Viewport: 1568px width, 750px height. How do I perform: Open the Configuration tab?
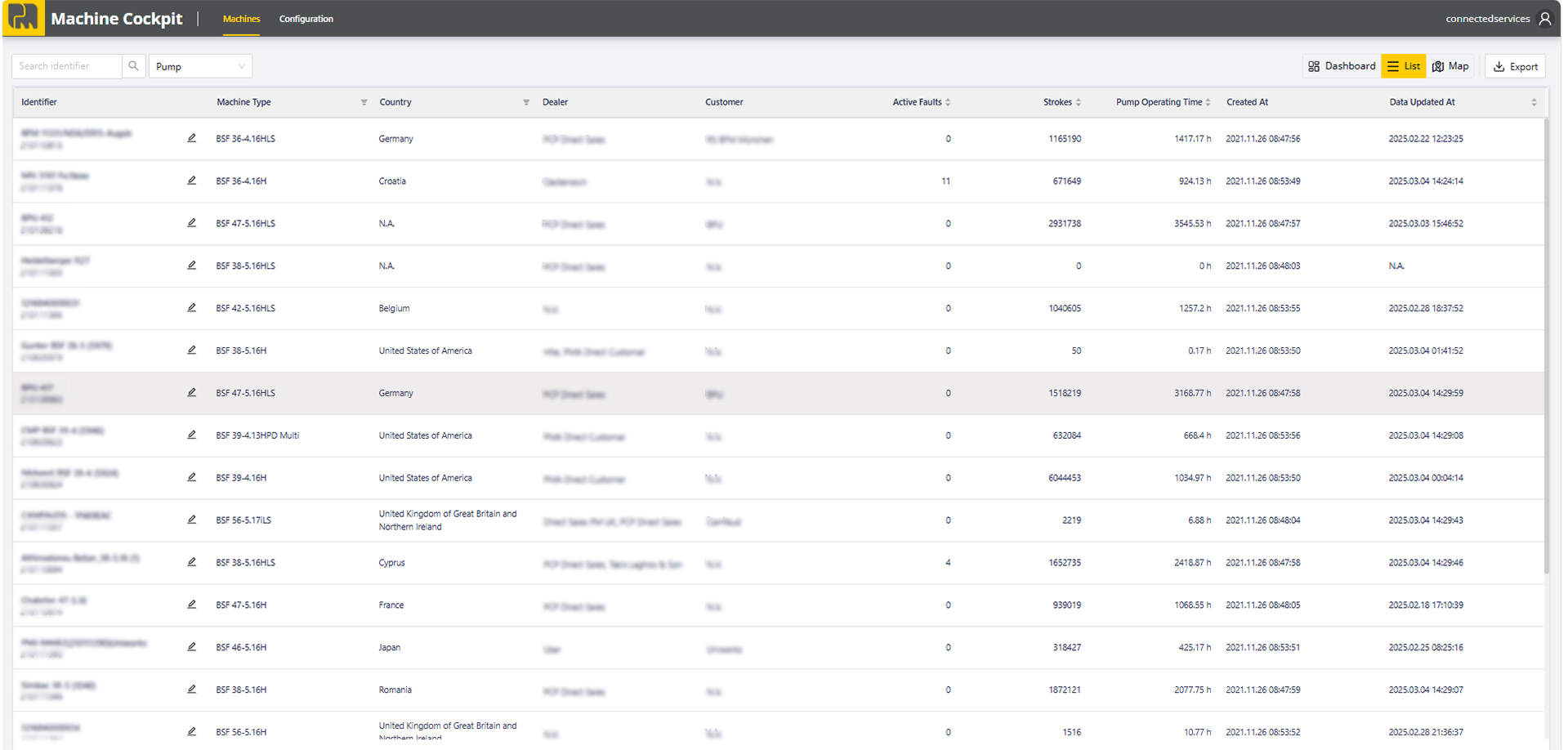[x=306, y=19]
